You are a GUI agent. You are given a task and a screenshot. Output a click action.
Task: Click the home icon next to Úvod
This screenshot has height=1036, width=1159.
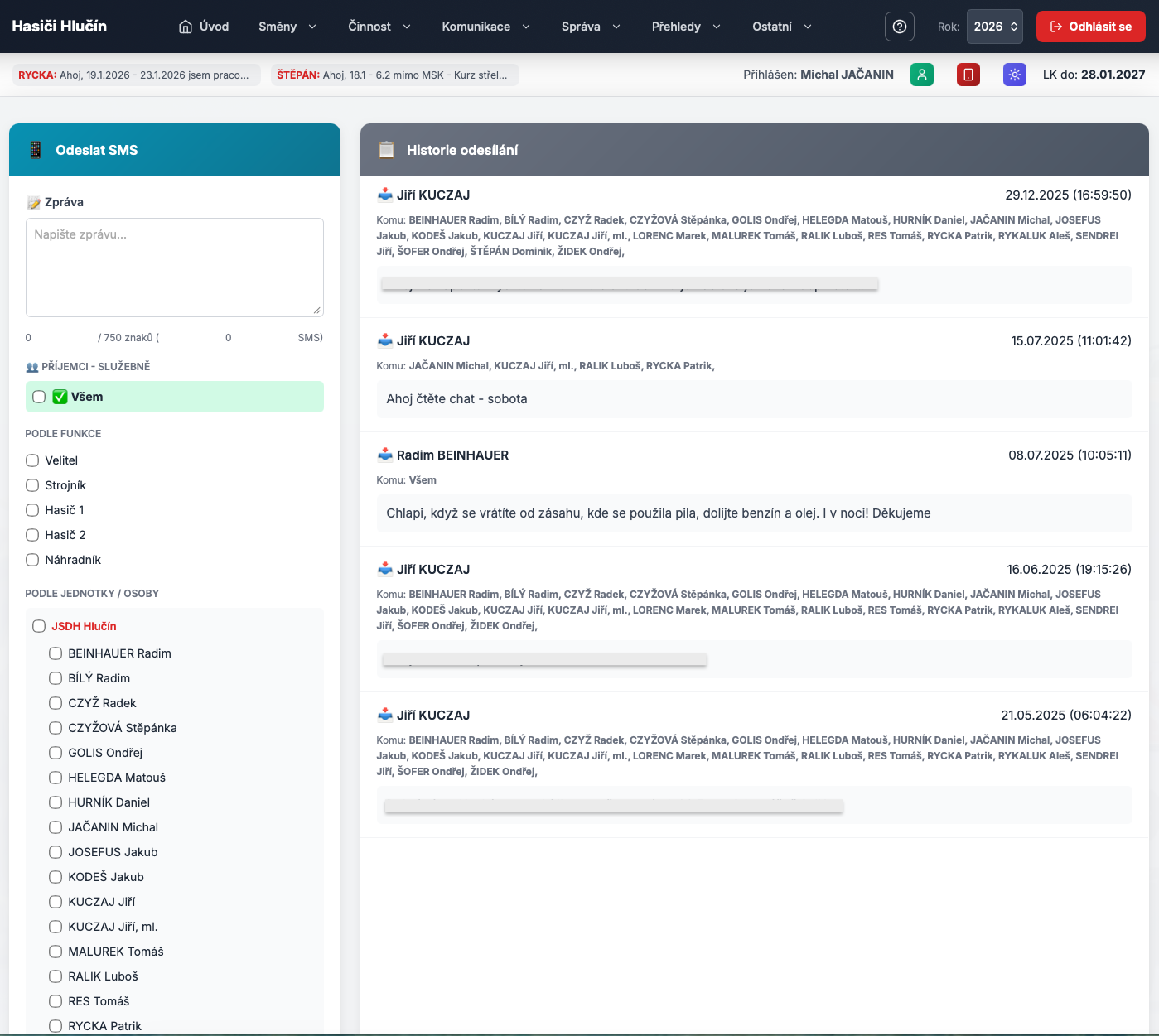tap(186, 27)
